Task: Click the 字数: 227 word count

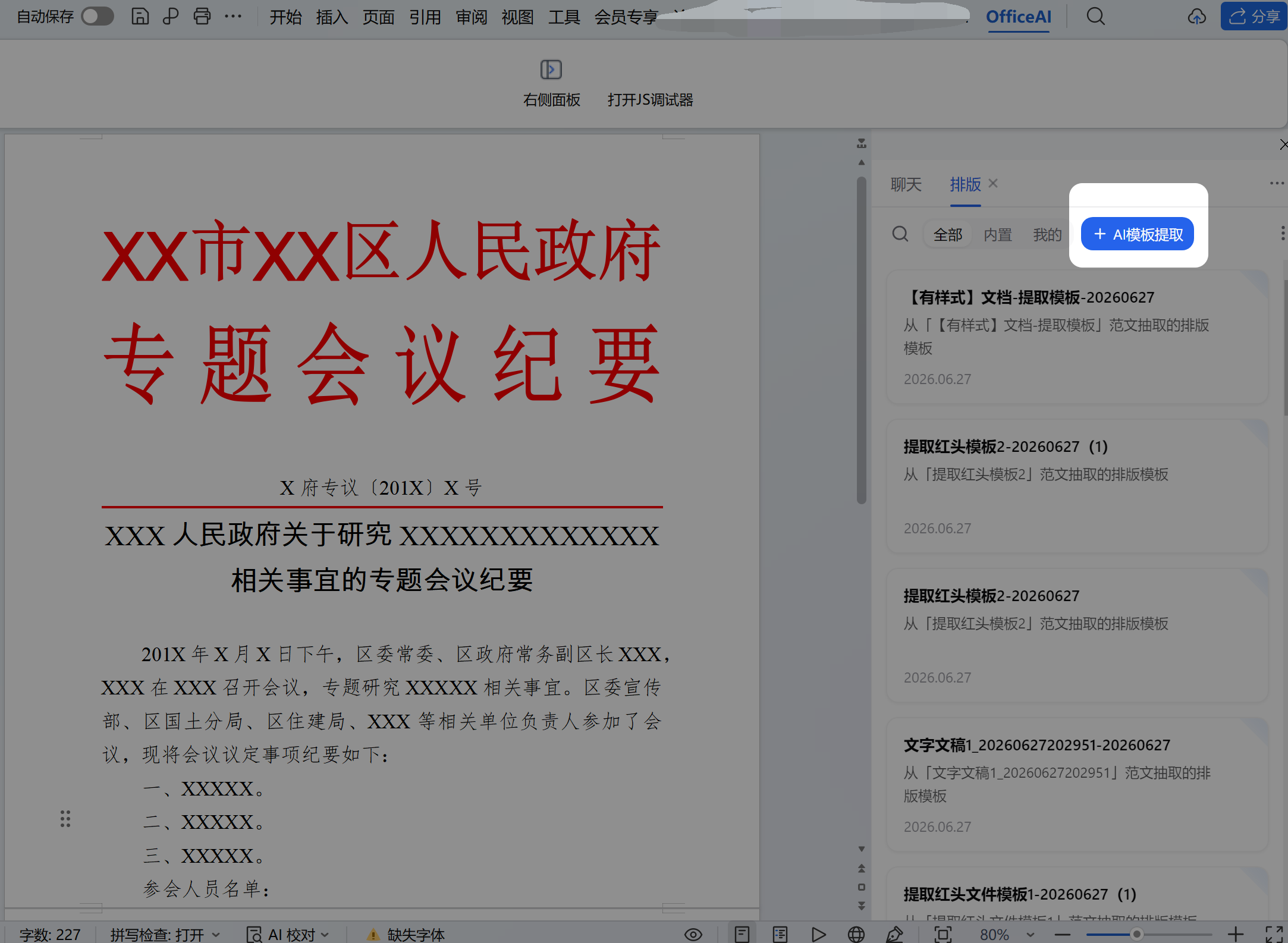Action: coord(50,934)
